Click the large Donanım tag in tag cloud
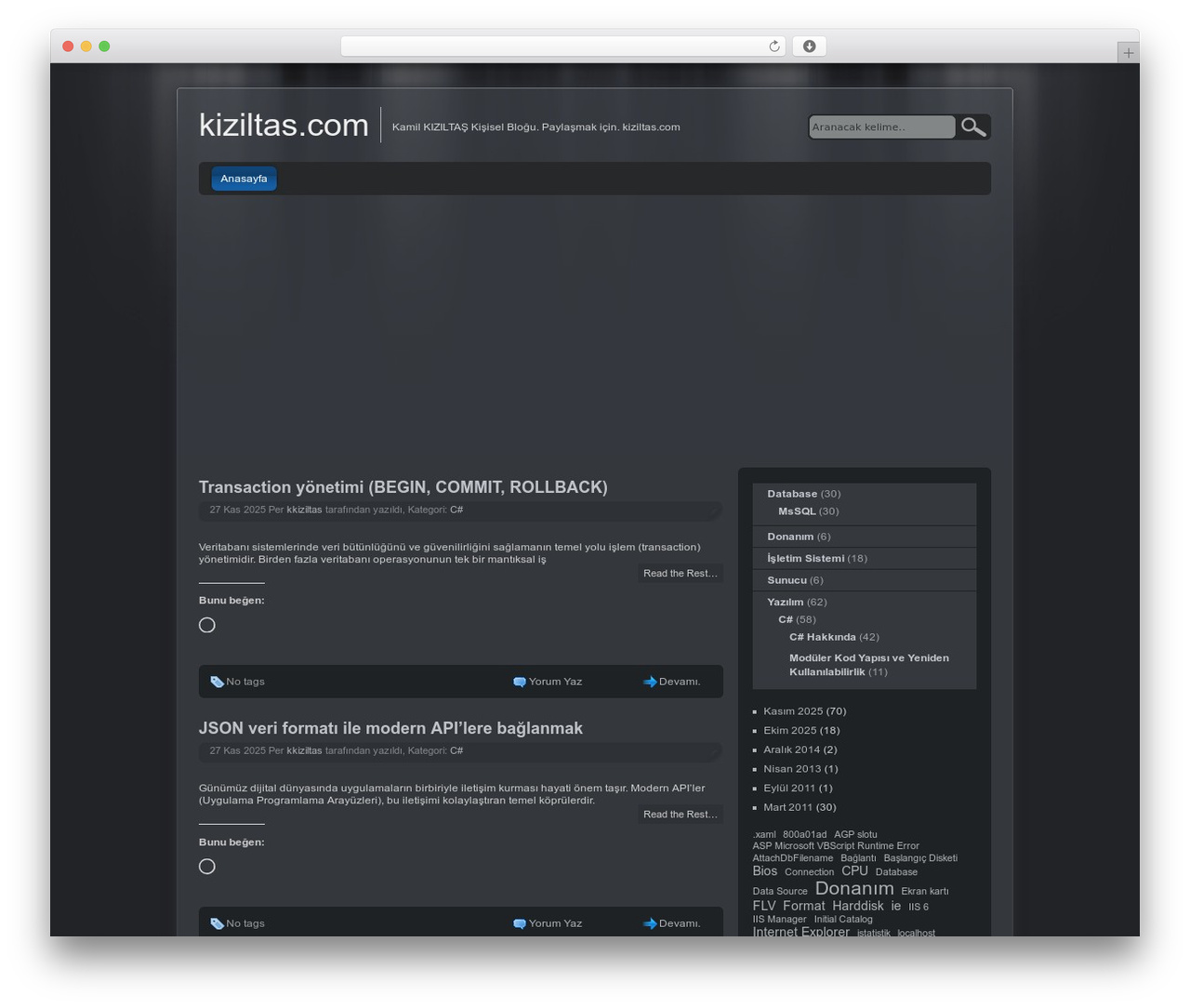The width and height of the screenshot is (1190, 1008). [x=854, y=889]
